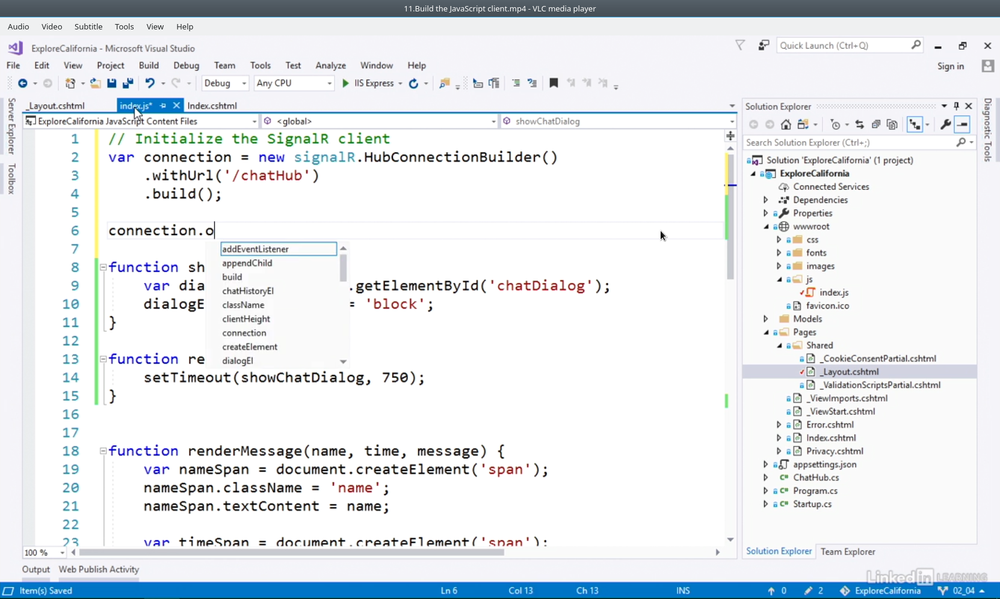Click the Redo toolbar icon
Image resolution: width=1000 pixels, height=599 pixels.
tap(176, 84)
